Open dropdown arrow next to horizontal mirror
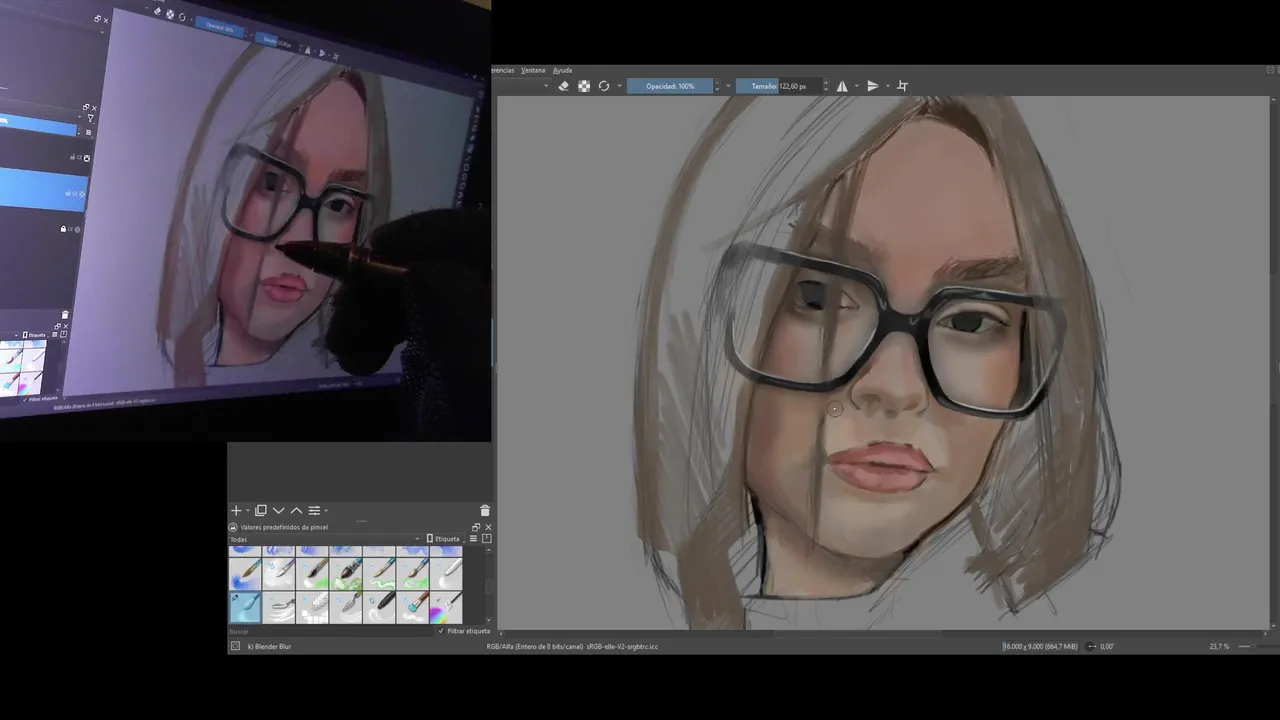This screenshot has height=720, width=1280. pos(857,86)
